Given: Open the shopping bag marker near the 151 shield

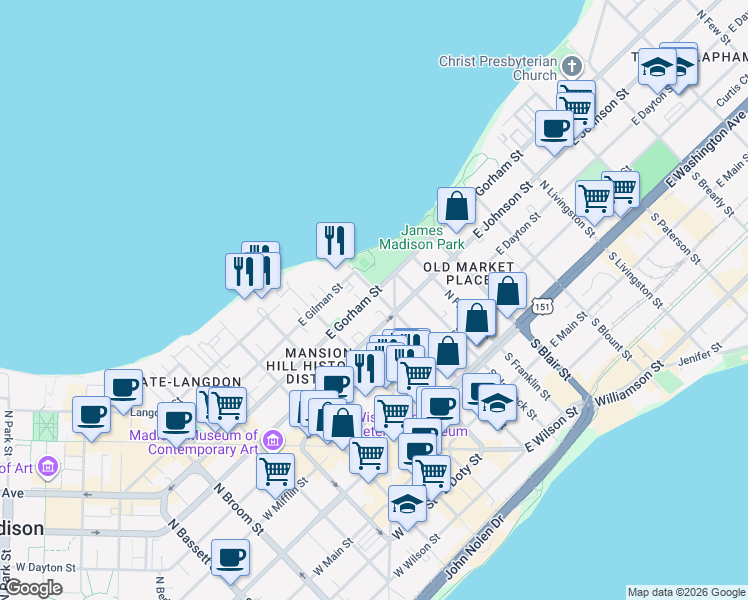Looking at the screenshot, I should coord(477,319).
